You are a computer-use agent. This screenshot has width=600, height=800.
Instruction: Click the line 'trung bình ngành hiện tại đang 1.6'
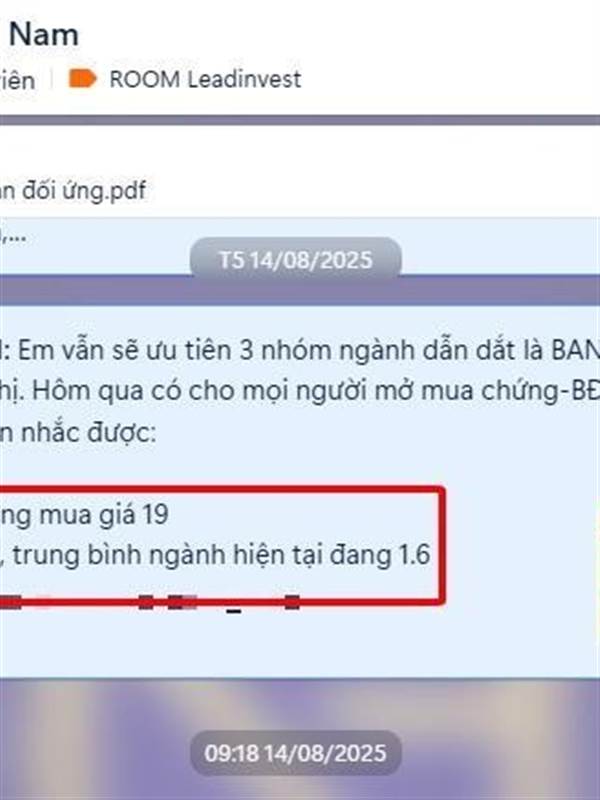point(221,555)
